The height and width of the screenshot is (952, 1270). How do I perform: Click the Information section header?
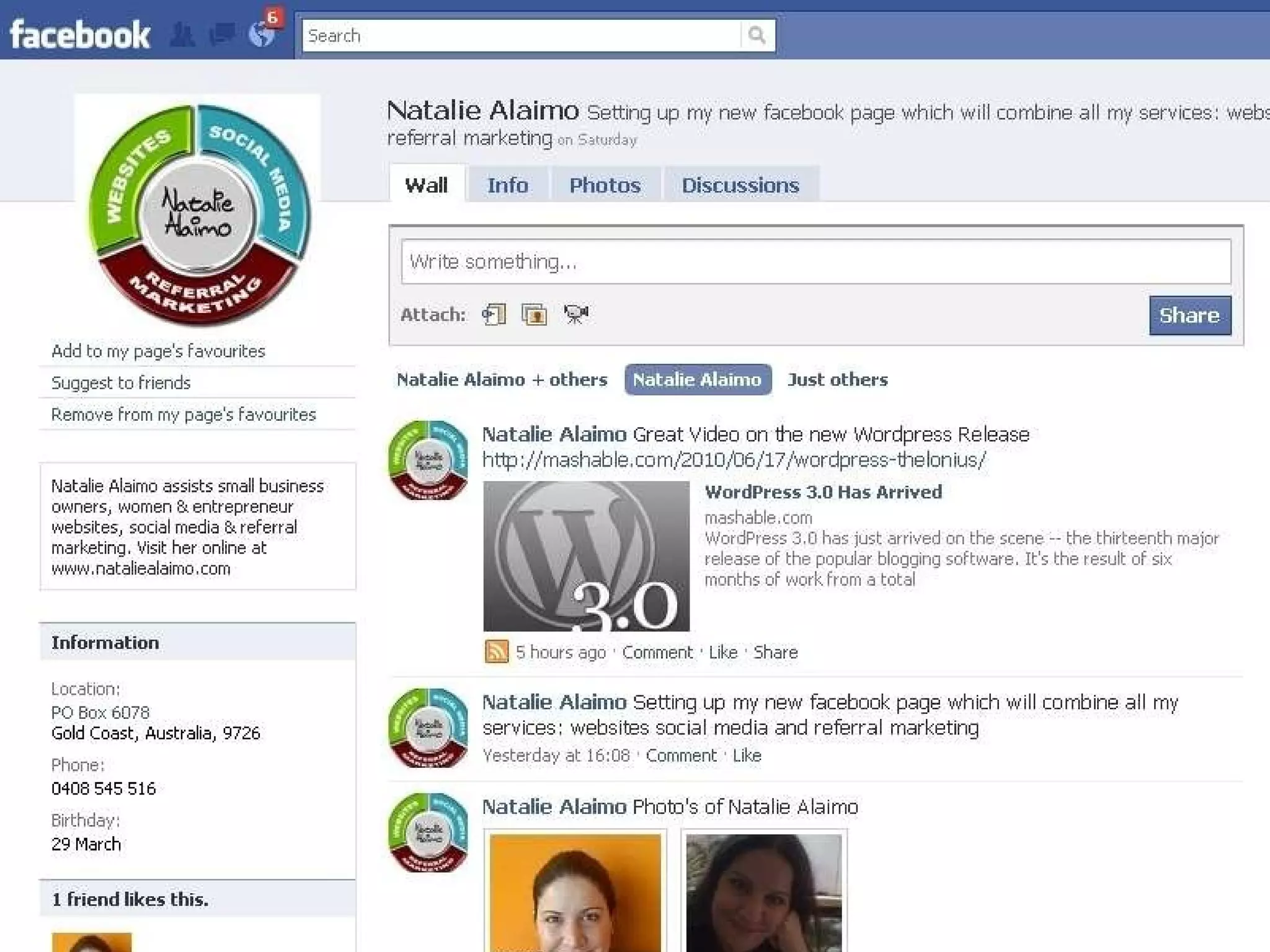coord(198,642)
